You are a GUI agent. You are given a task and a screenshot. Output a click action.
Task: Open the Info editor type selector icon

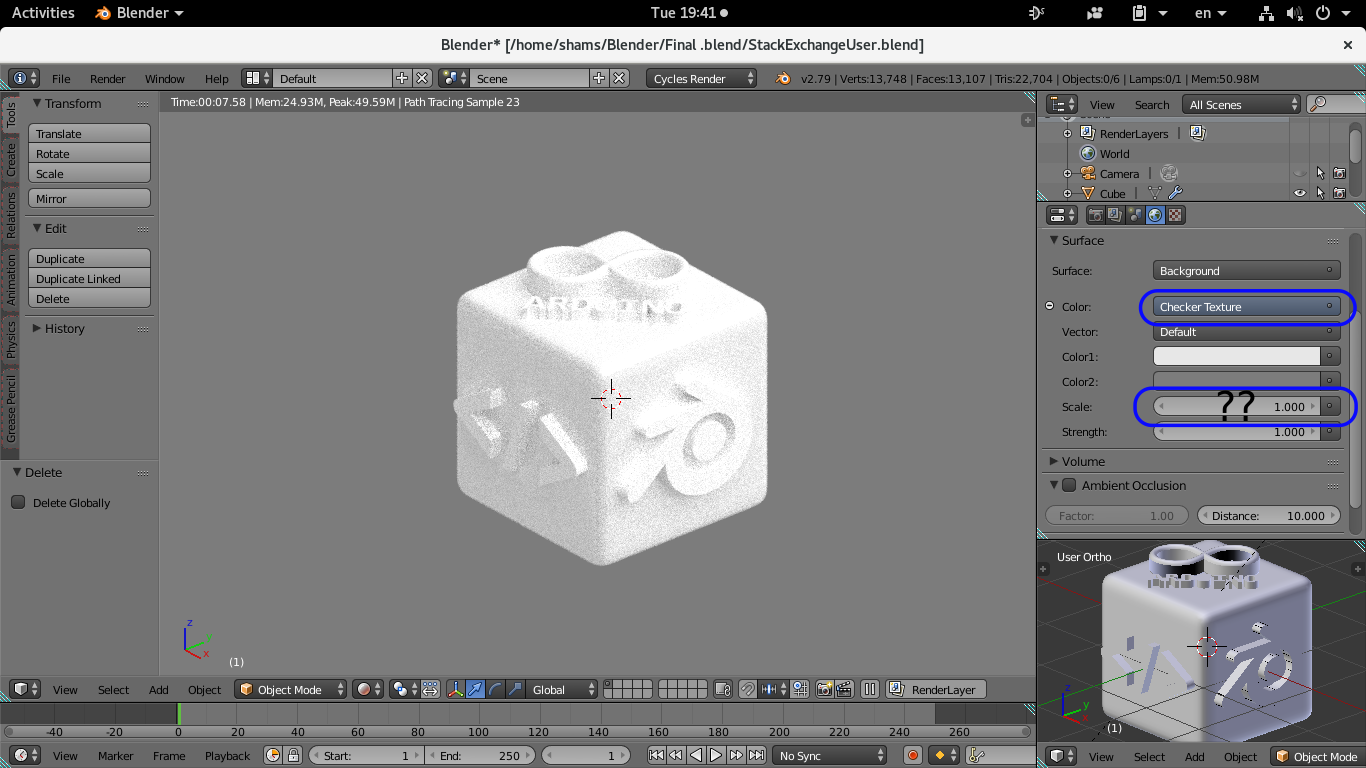[x=24, y=78]
